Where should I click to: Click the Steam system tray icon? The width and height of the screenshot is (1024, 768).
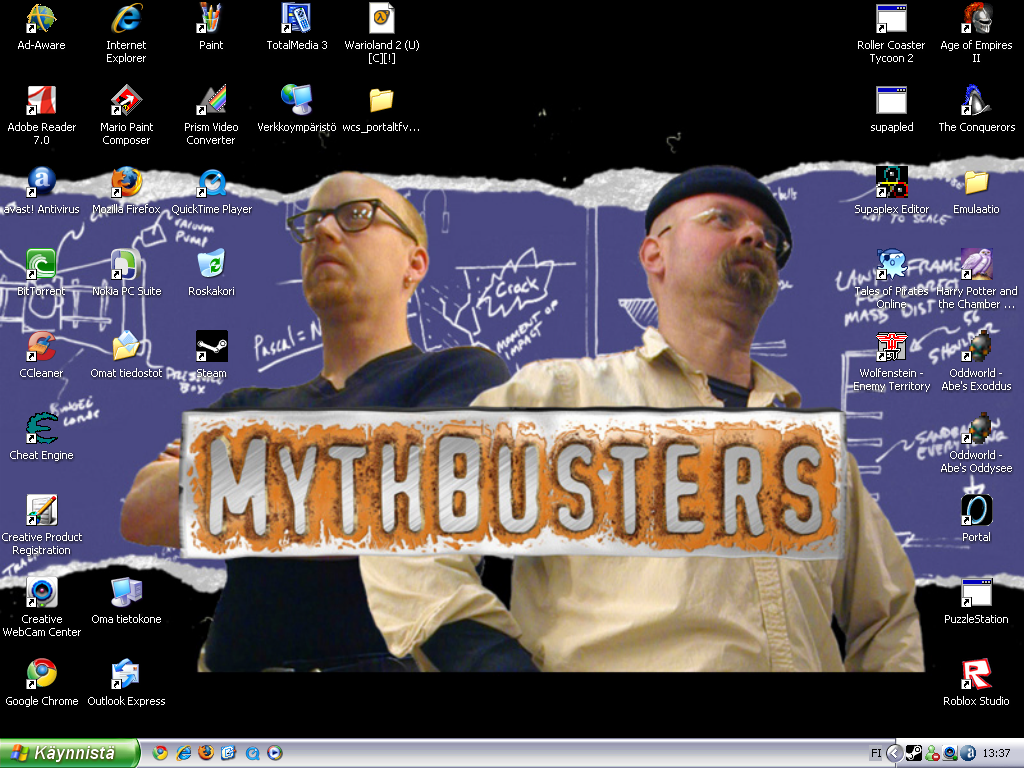[914, 754]
